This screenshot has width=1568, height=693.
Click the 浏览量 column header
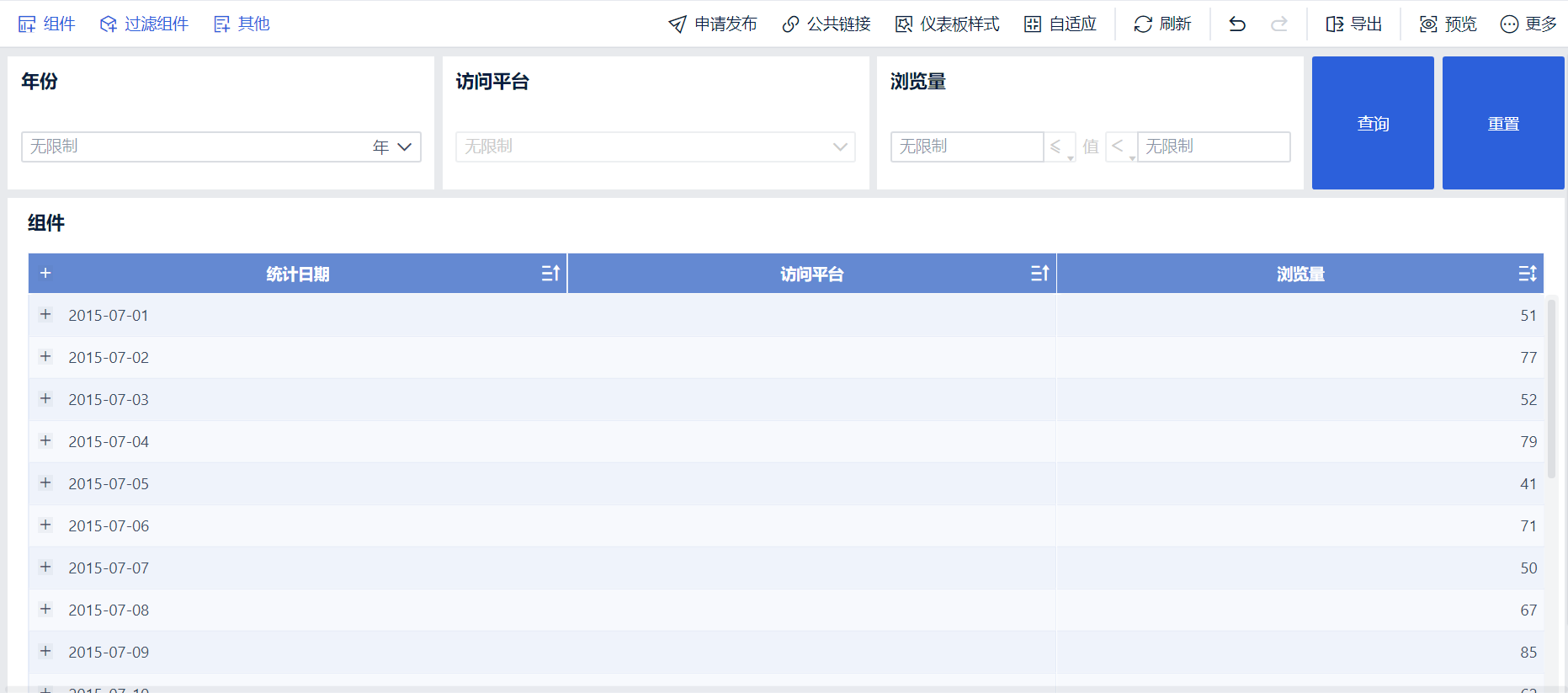pos(1300,274)
